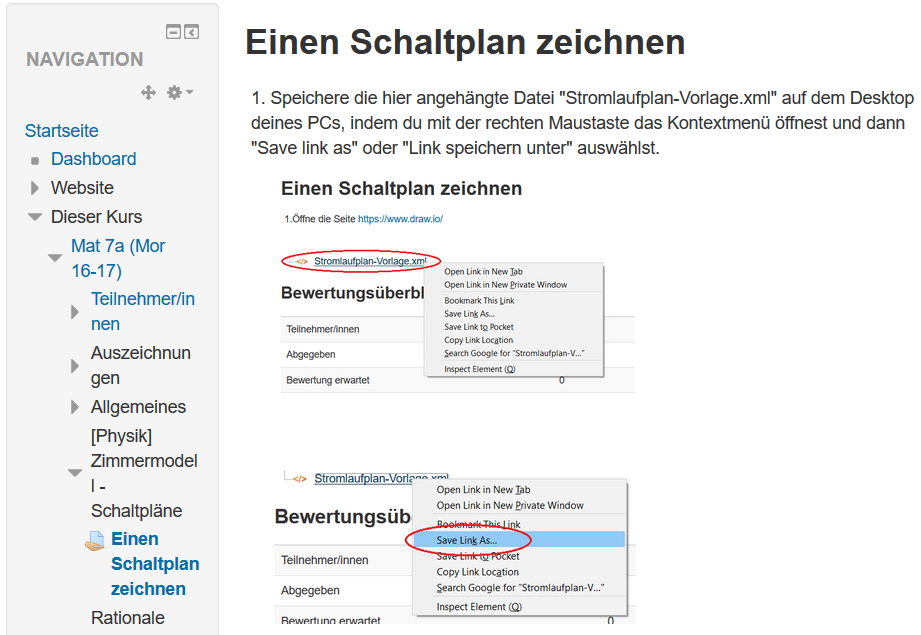This screenshot has height=635, width=921.
Task: Dock the Navigation block to the side
Action: tap(191, 32)
